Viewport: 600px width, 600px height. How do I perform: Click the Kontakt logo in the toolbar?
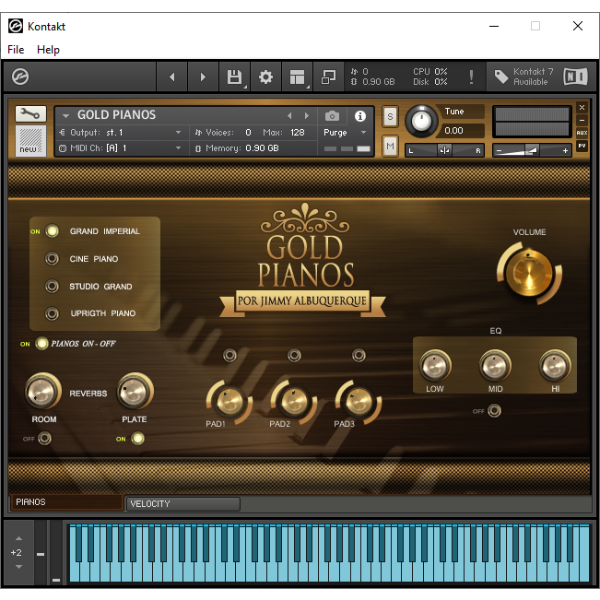coord(20,77)
